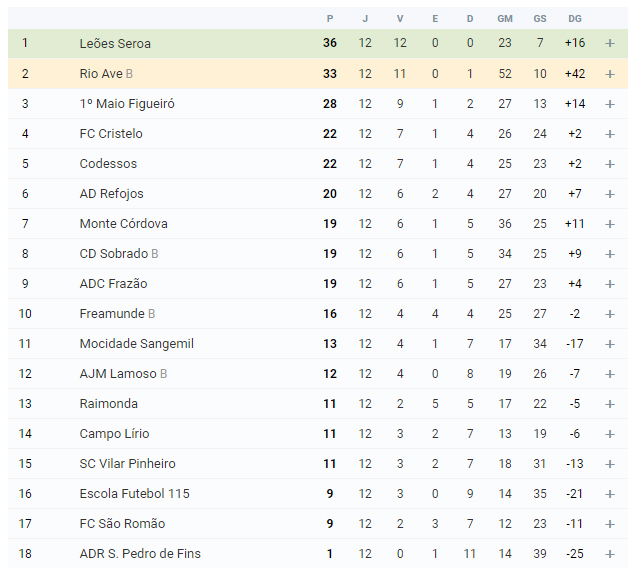Open the FC São Romão team link

tap(122, 524)
